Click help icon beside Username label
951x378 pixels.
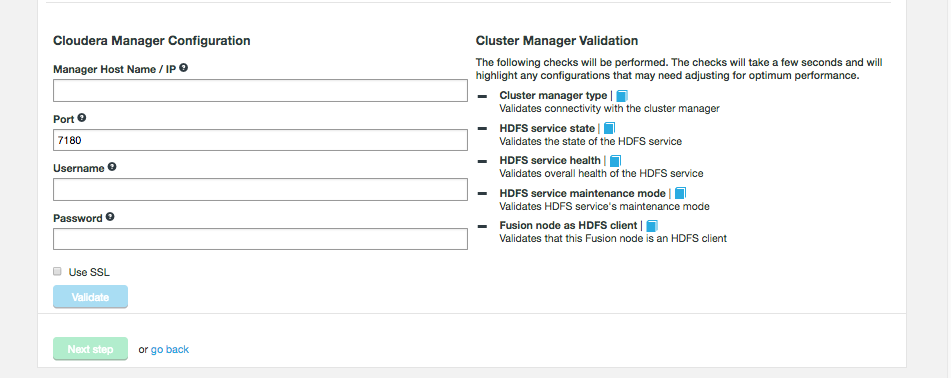point(112,167)
